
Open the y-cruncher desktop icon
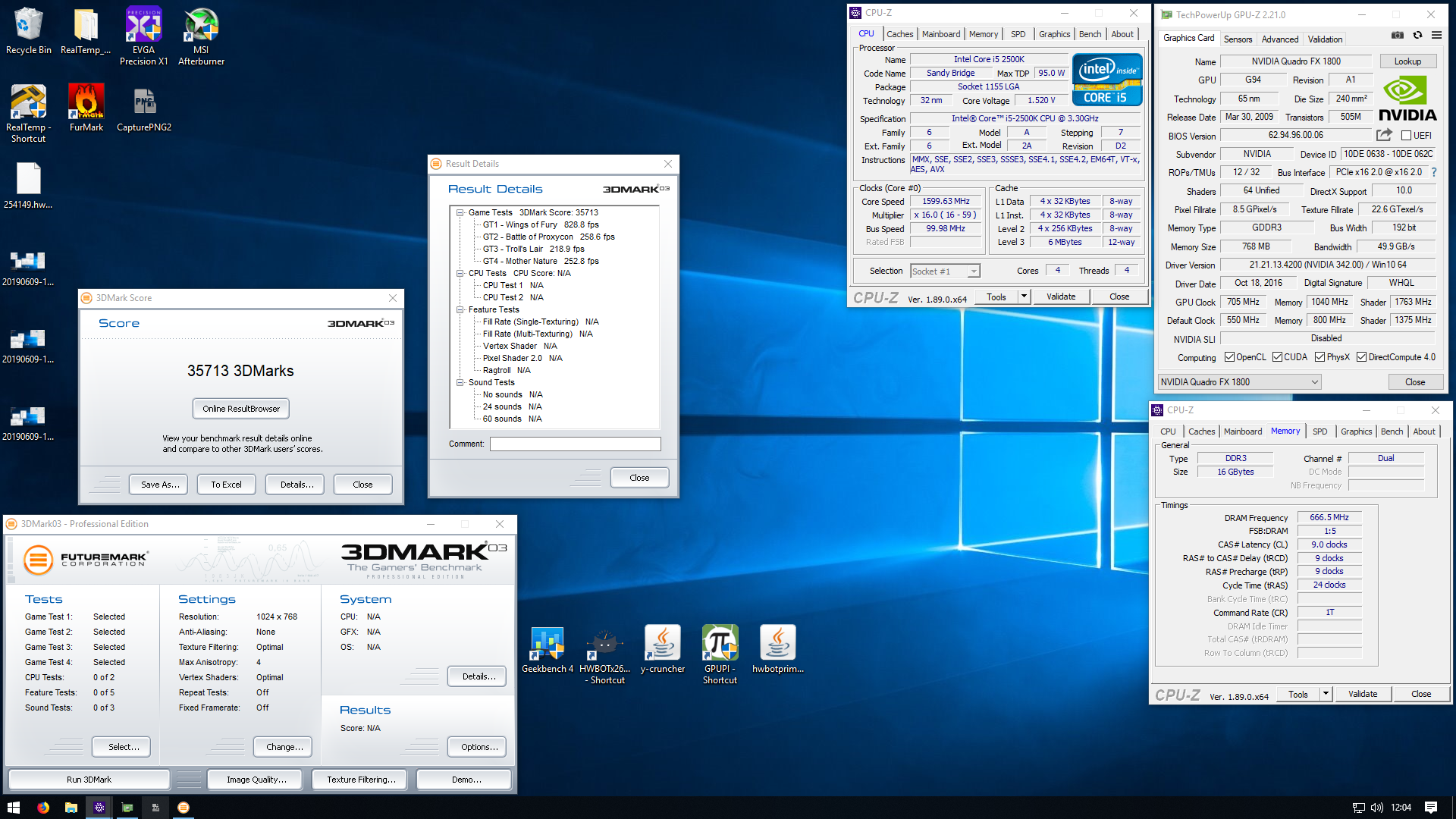pos(663,649)
